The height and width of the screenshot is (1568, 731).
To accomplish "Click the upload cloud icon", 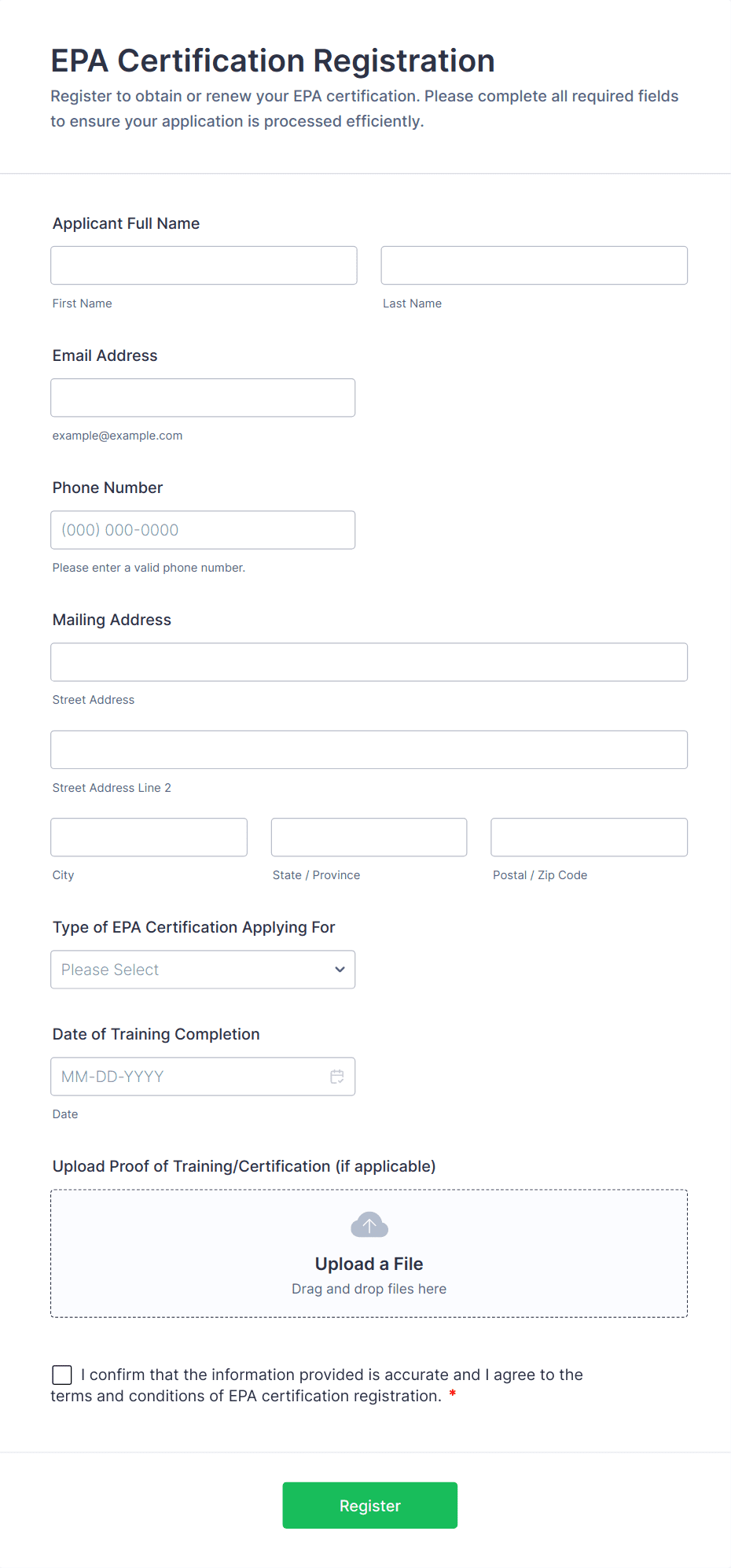I will coord(368,1224).
